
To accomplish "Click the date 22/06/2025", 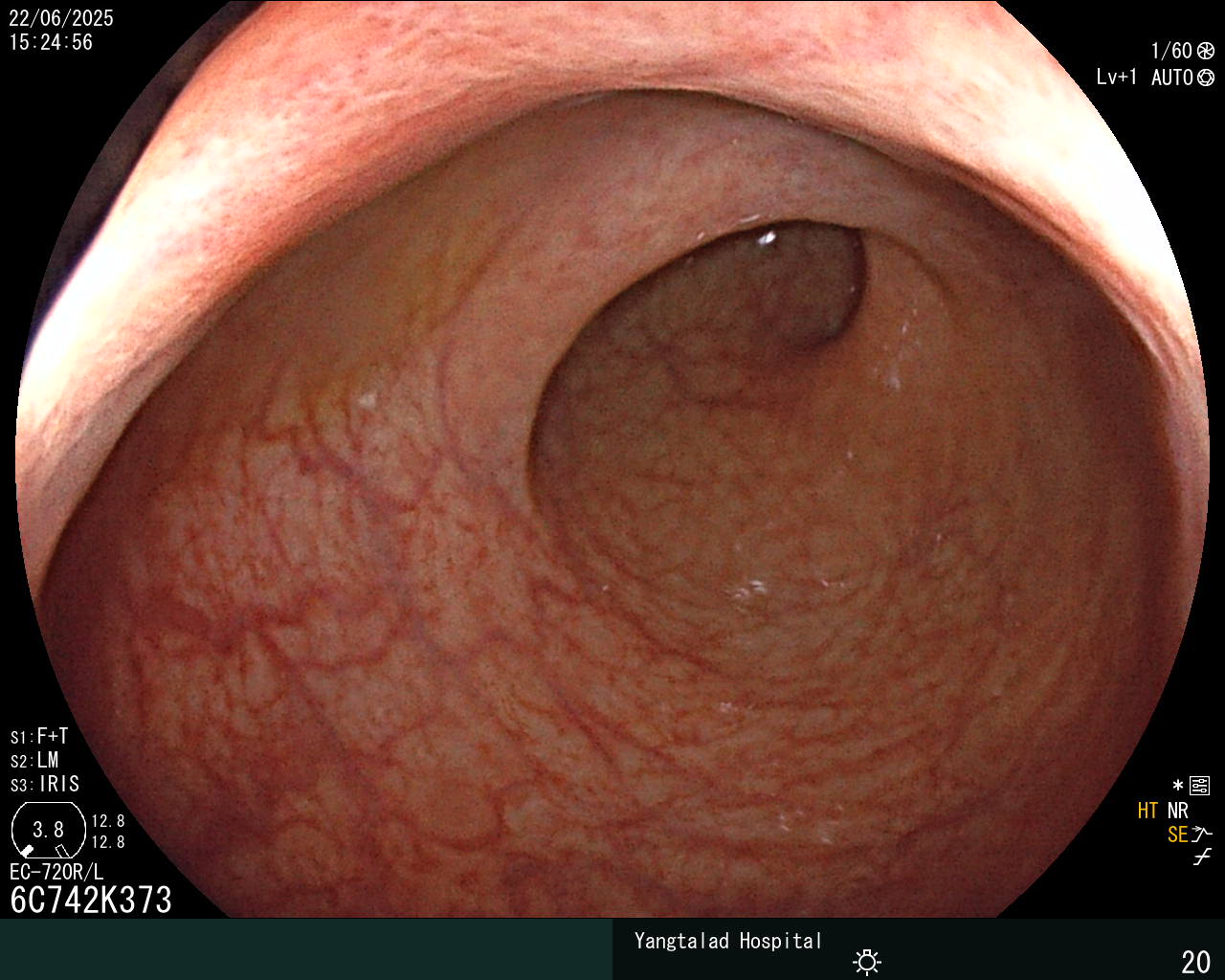I will [61, 18].
